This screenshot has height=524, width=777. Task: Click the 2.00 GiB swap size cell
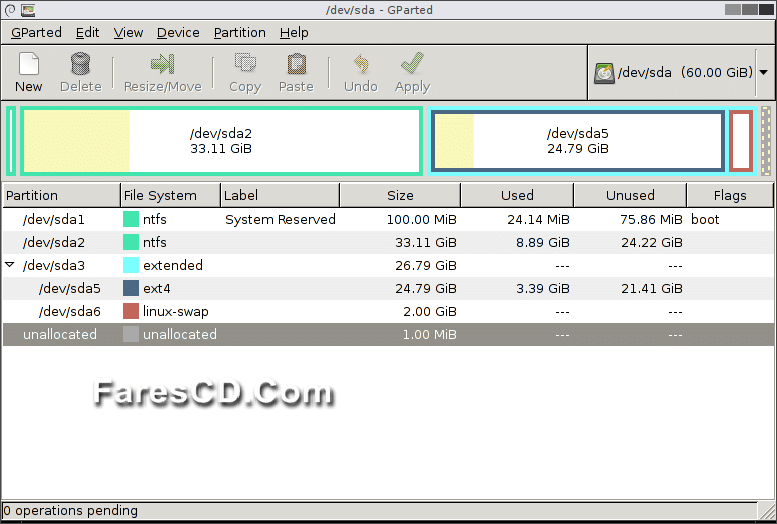click(430, 311)
